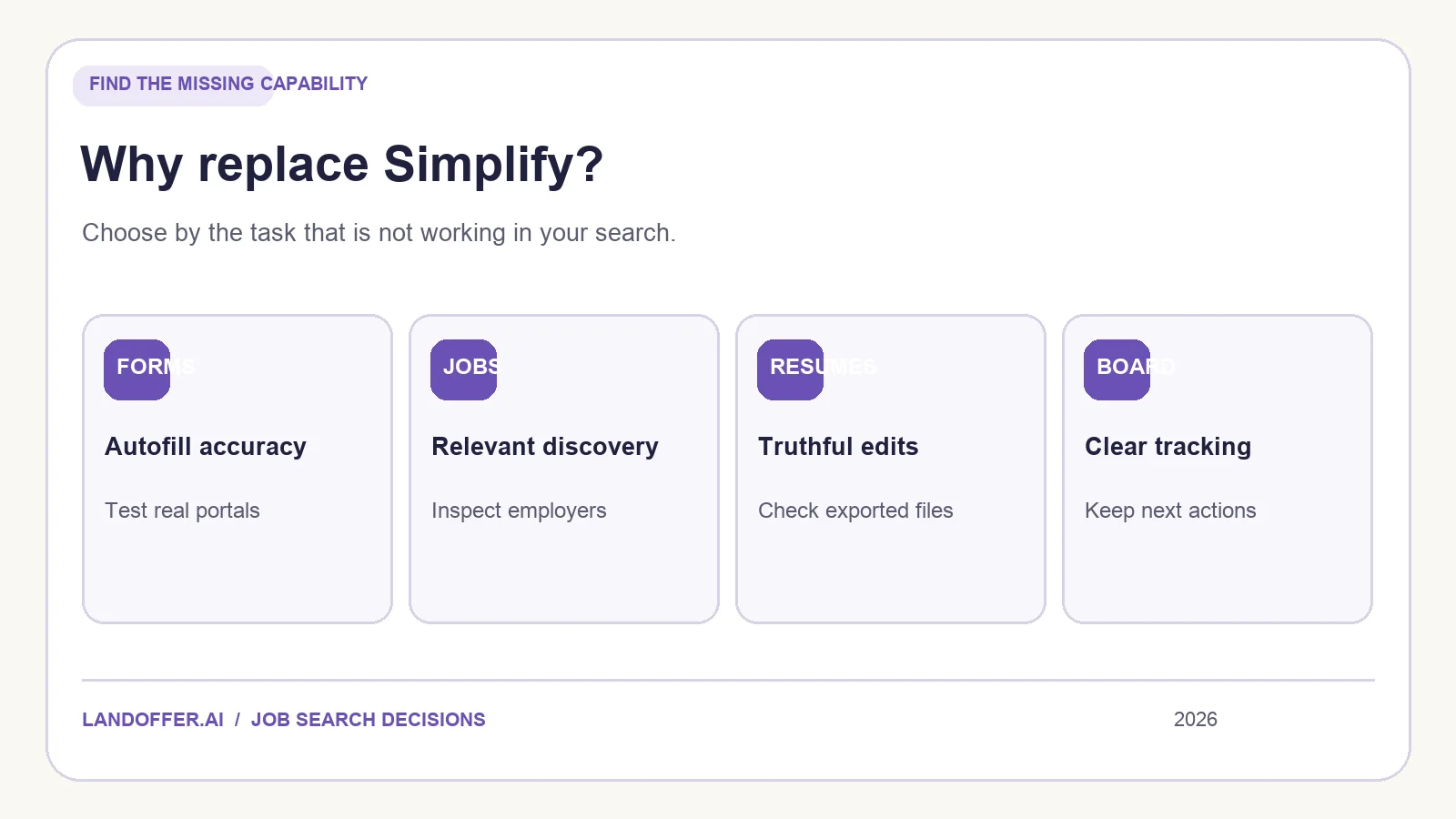Click the purple BOARD badge icon

[1117, 369]
